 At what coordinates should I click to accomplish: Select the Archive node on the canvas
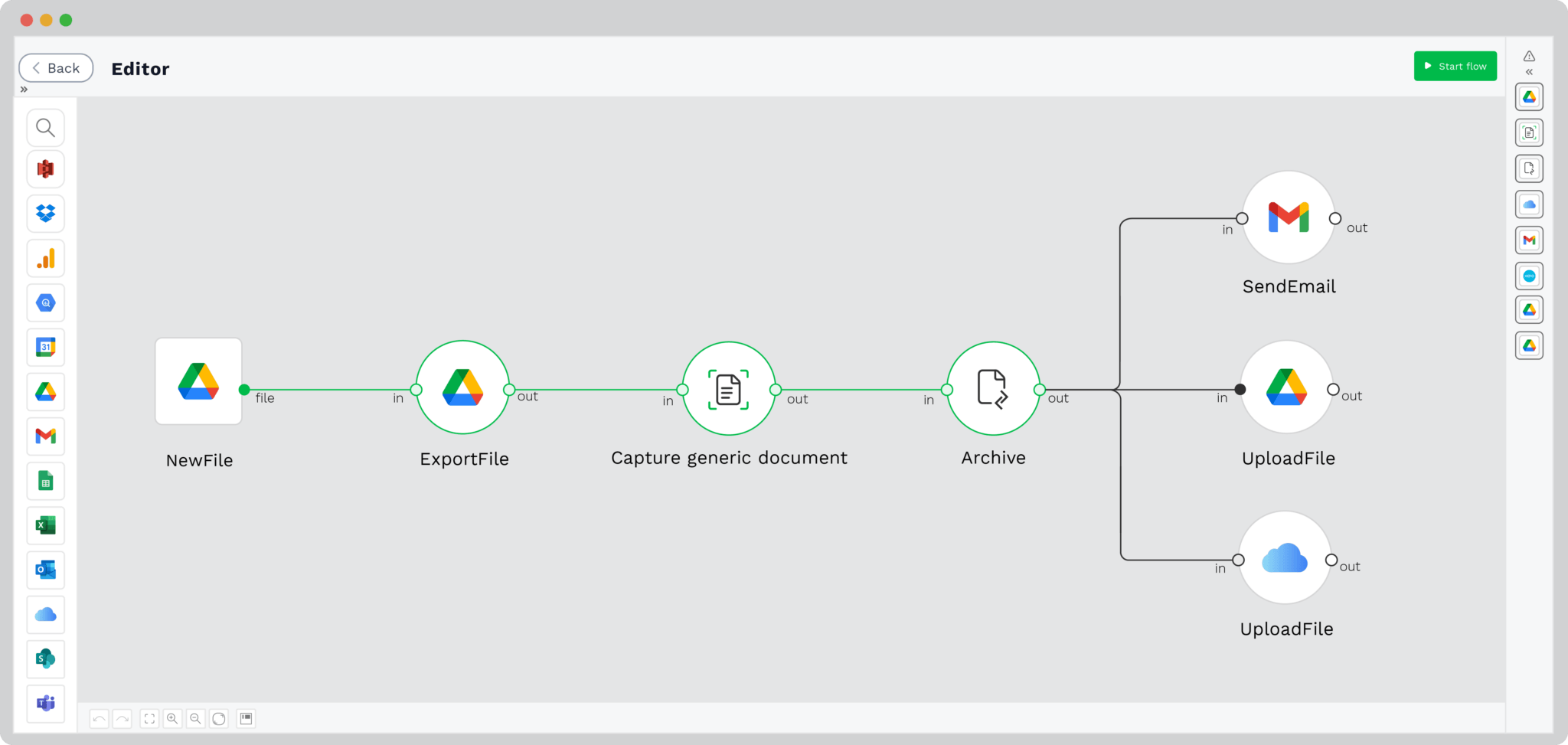tap(993, 389)
